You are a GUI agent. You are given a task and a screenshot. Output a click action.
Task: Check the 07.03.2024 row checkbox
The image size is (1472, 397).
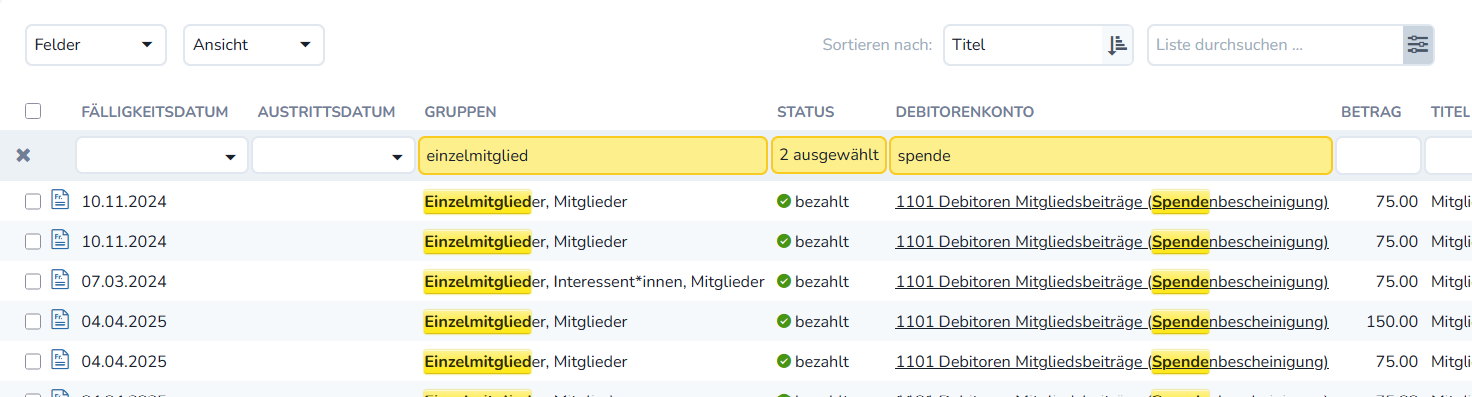(33, 281)
